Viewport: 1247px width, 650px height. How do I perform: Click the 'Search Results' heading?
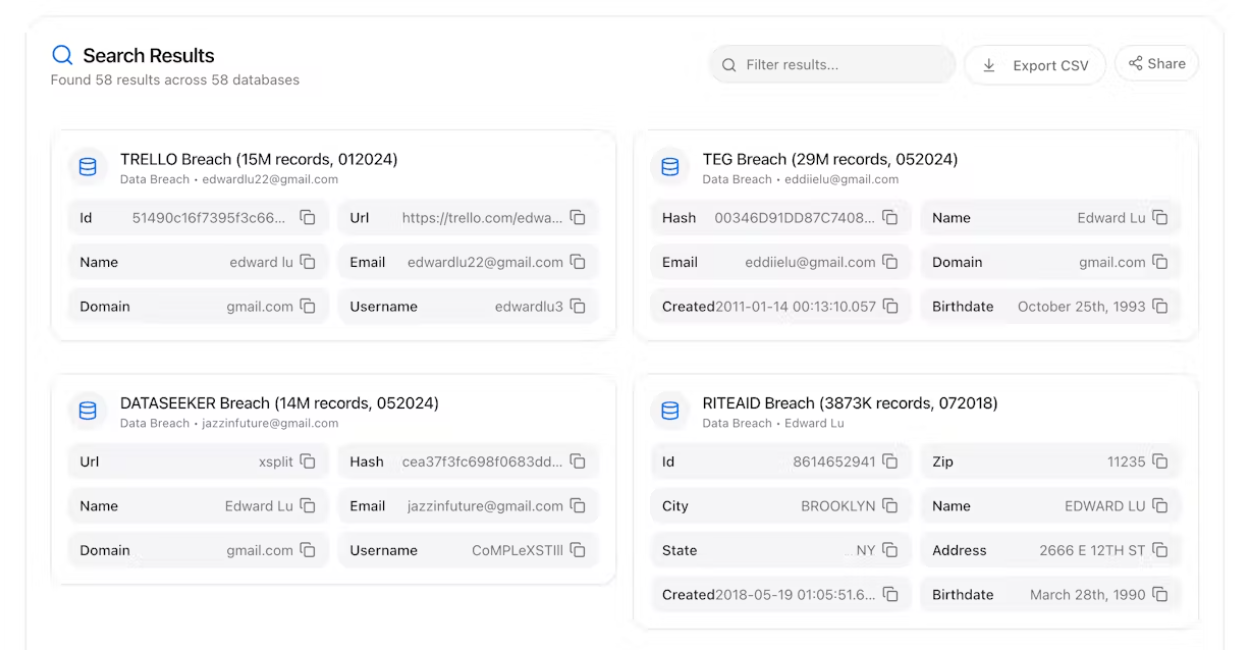tap(149, 56)
